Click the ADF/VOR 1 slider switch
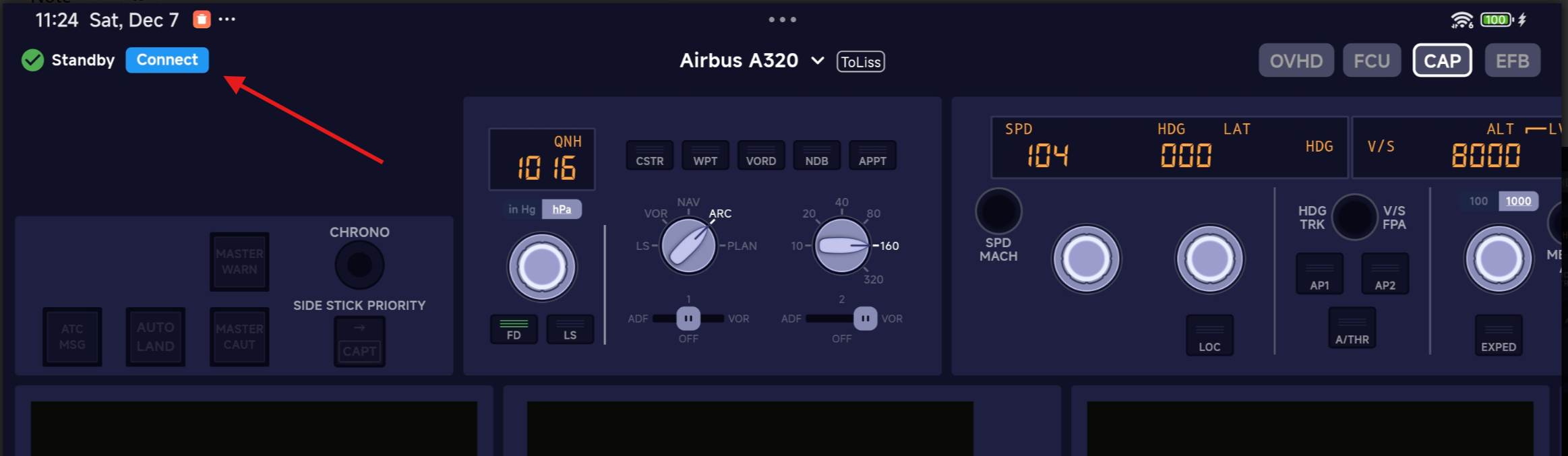1568x456 pixels. pos(688,318)
